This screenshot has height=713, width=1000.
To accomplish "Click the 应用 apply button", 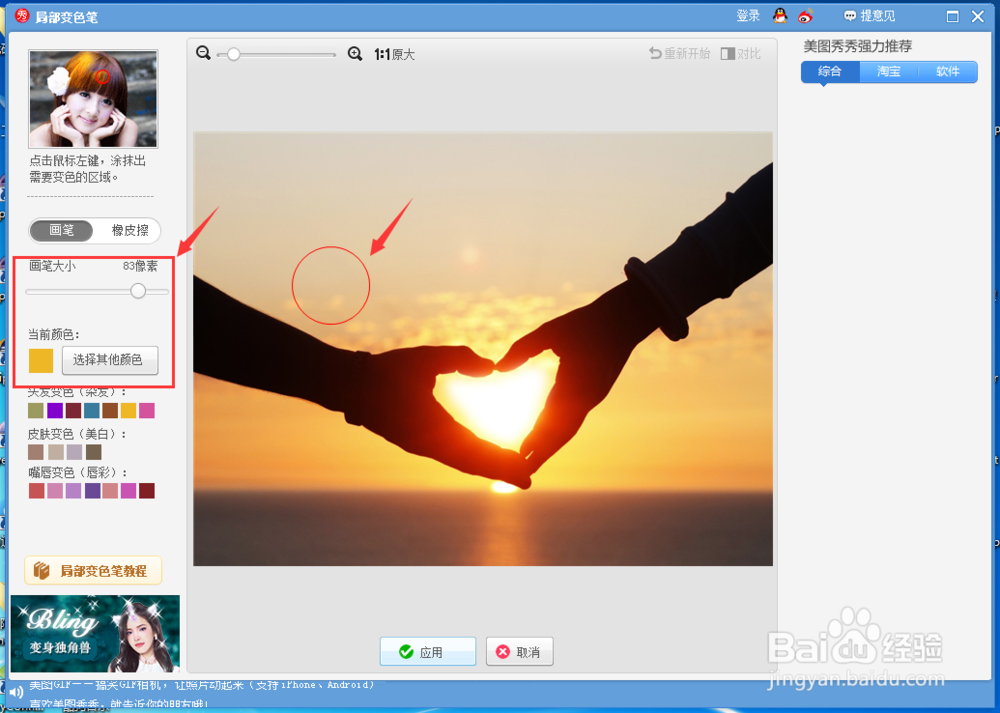I will click(427, 651).
